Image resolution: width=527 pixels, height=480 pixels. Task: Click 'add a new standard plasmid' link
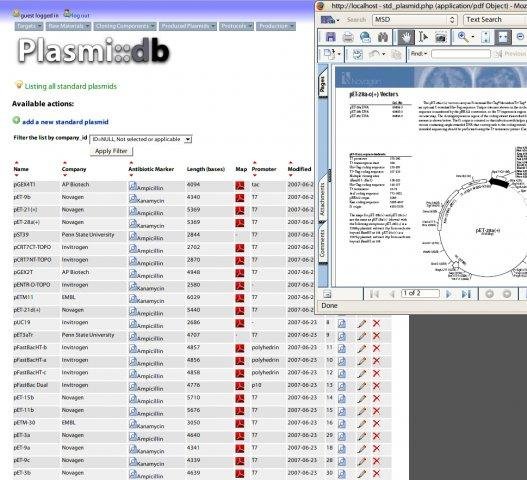pos(65,122)
